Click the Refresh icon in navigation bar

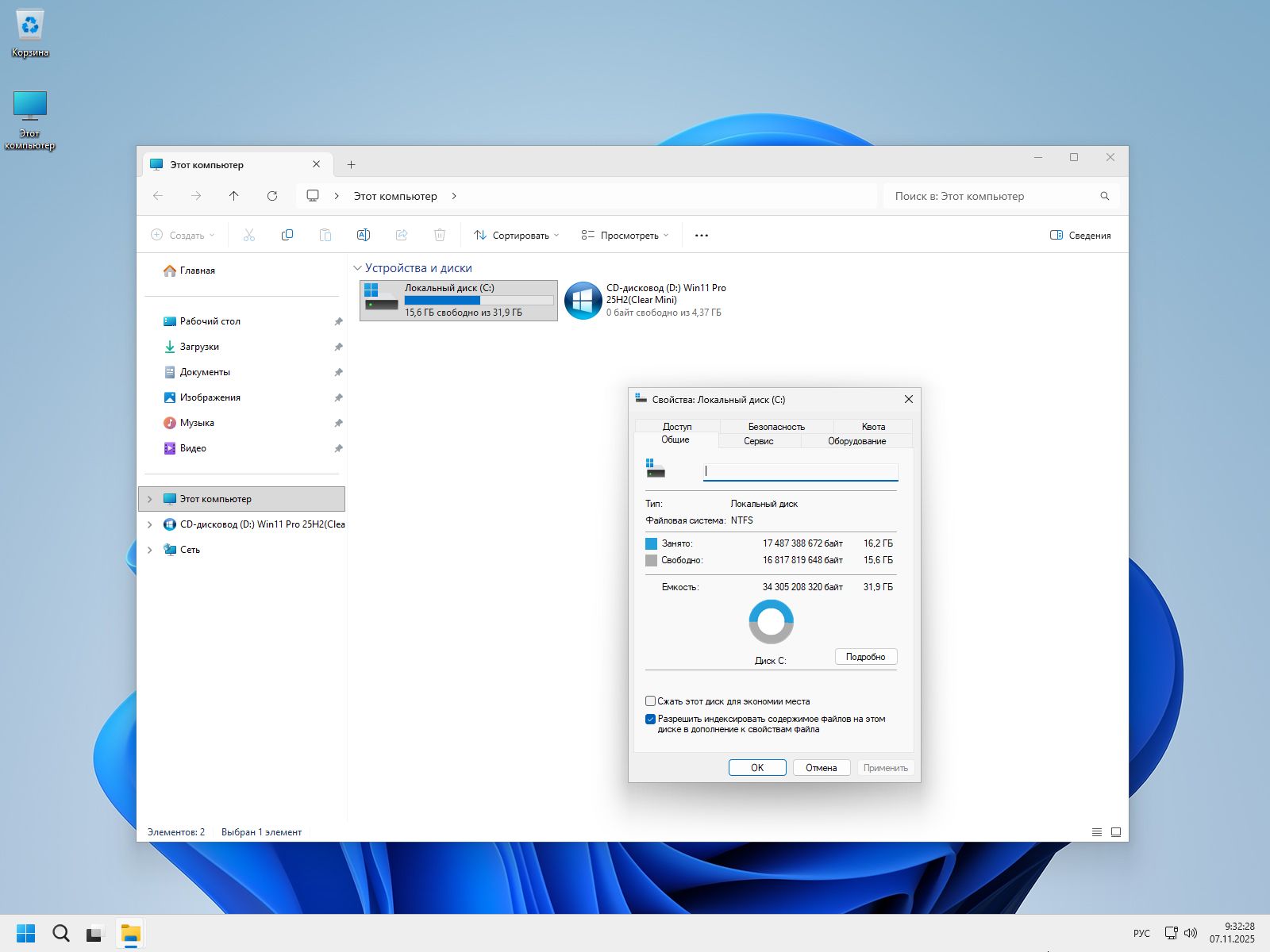click(x=272, y=196)
